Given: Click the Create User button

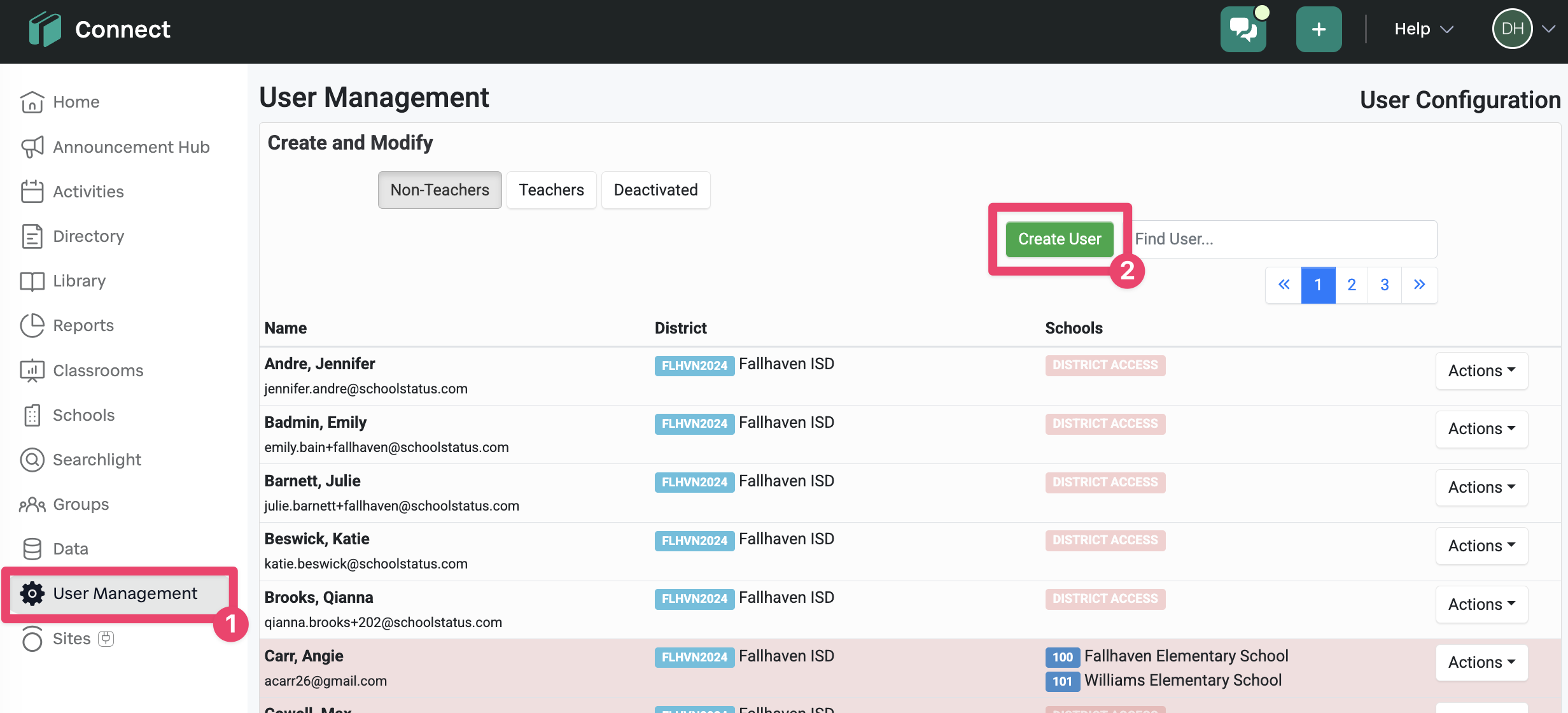Looking at the screenshot, I should point(1060,239).
